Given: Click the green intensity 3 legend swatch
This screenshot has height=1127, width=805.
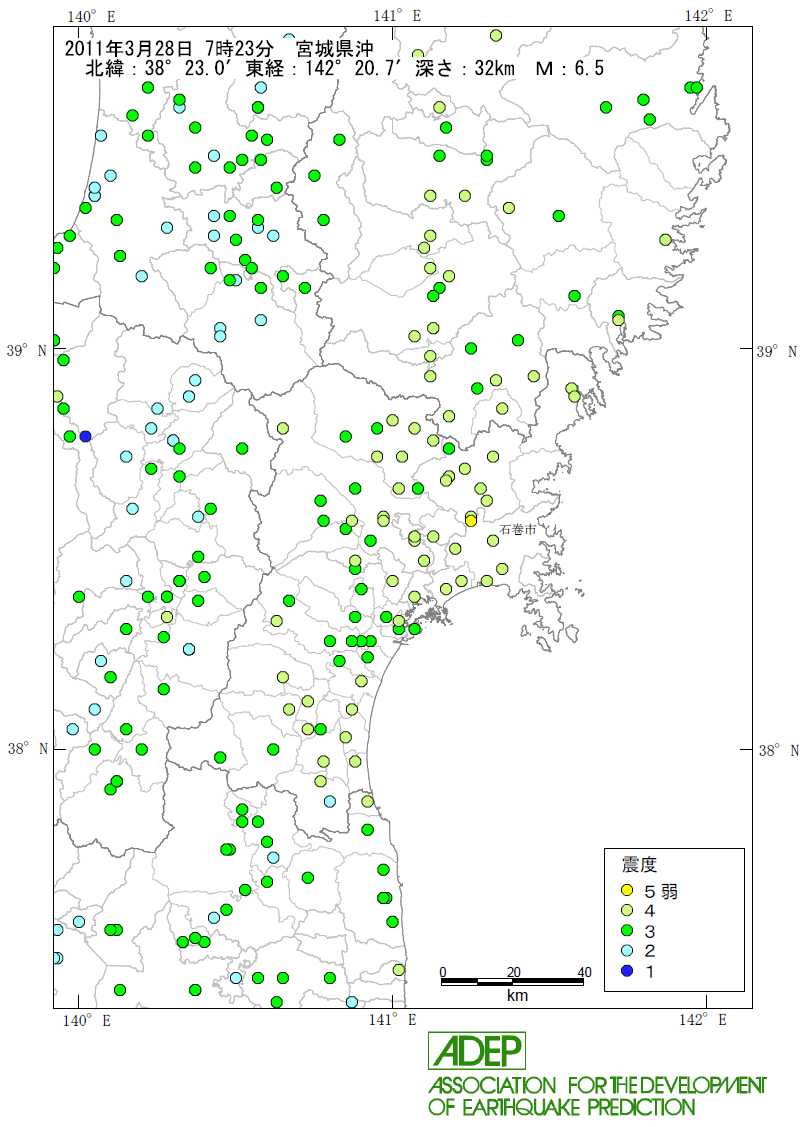Looking at the screenshot, I should click(x=627, y=931).
